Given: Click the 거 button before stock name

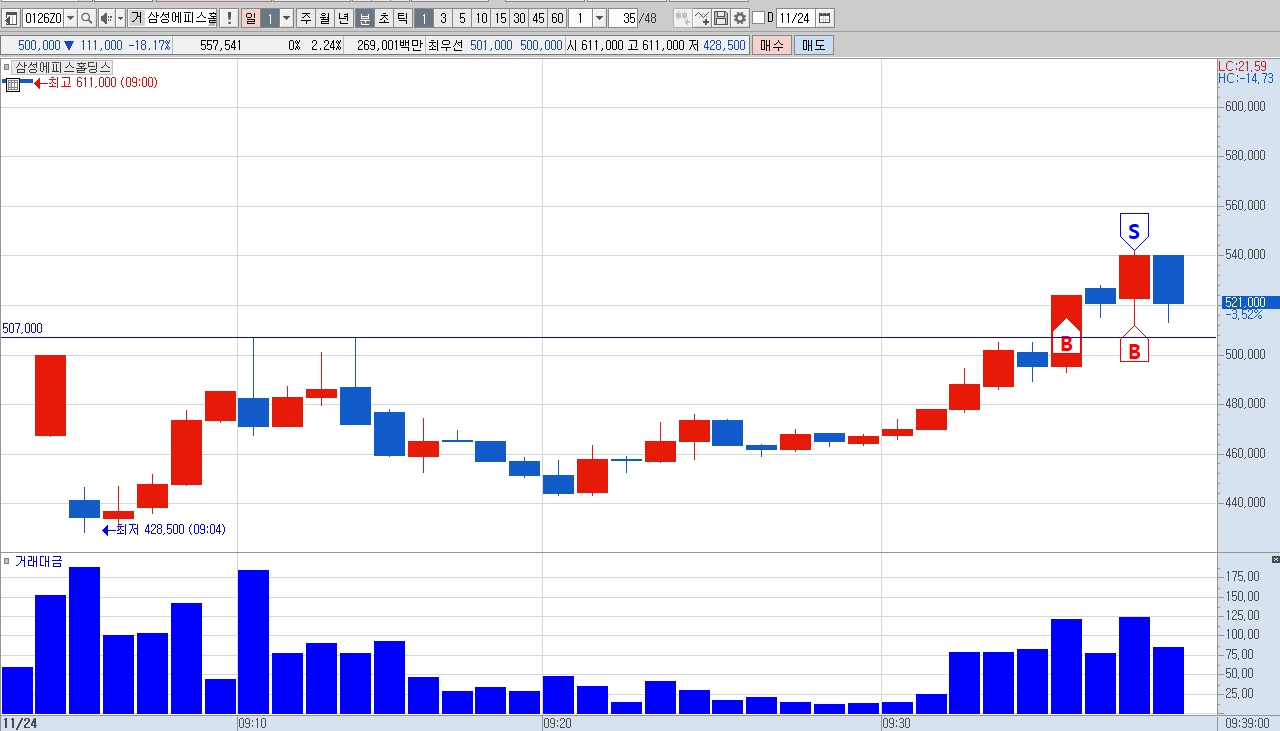Looking at the screenshot, I should pos(136,18).
